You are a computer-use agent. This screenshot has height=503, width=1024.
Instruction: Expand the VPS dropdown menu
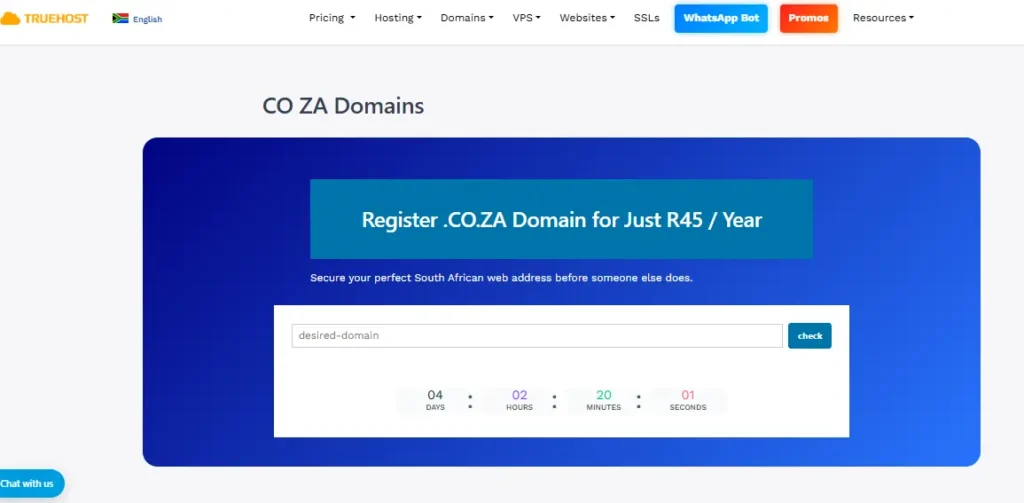click(x=526, y=18)
